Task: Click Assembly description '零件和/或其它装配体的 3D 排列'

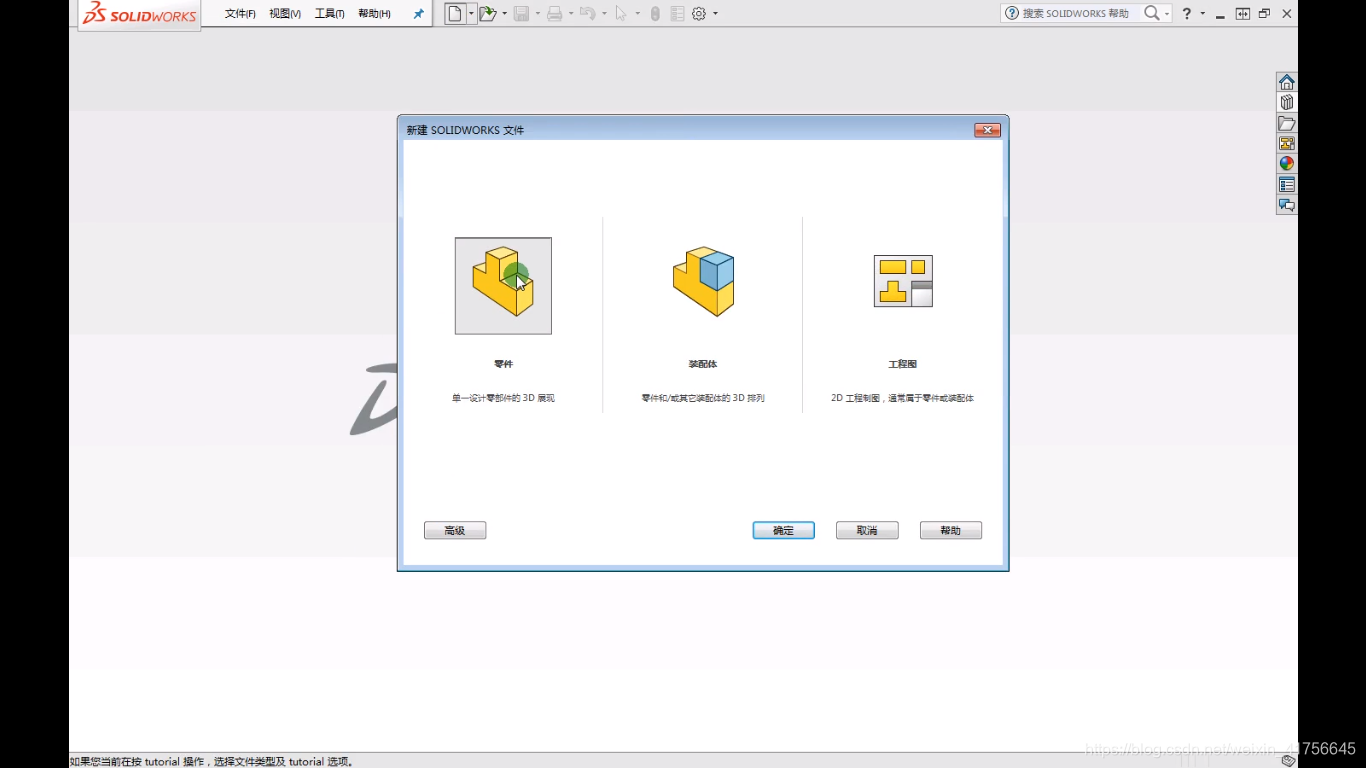Action: [x=703, y=398]
